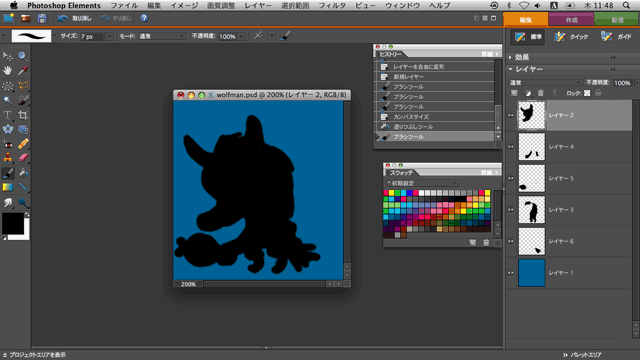640x360 pixels.
Task: Select the Type tool
Action: tap(7, 115)
